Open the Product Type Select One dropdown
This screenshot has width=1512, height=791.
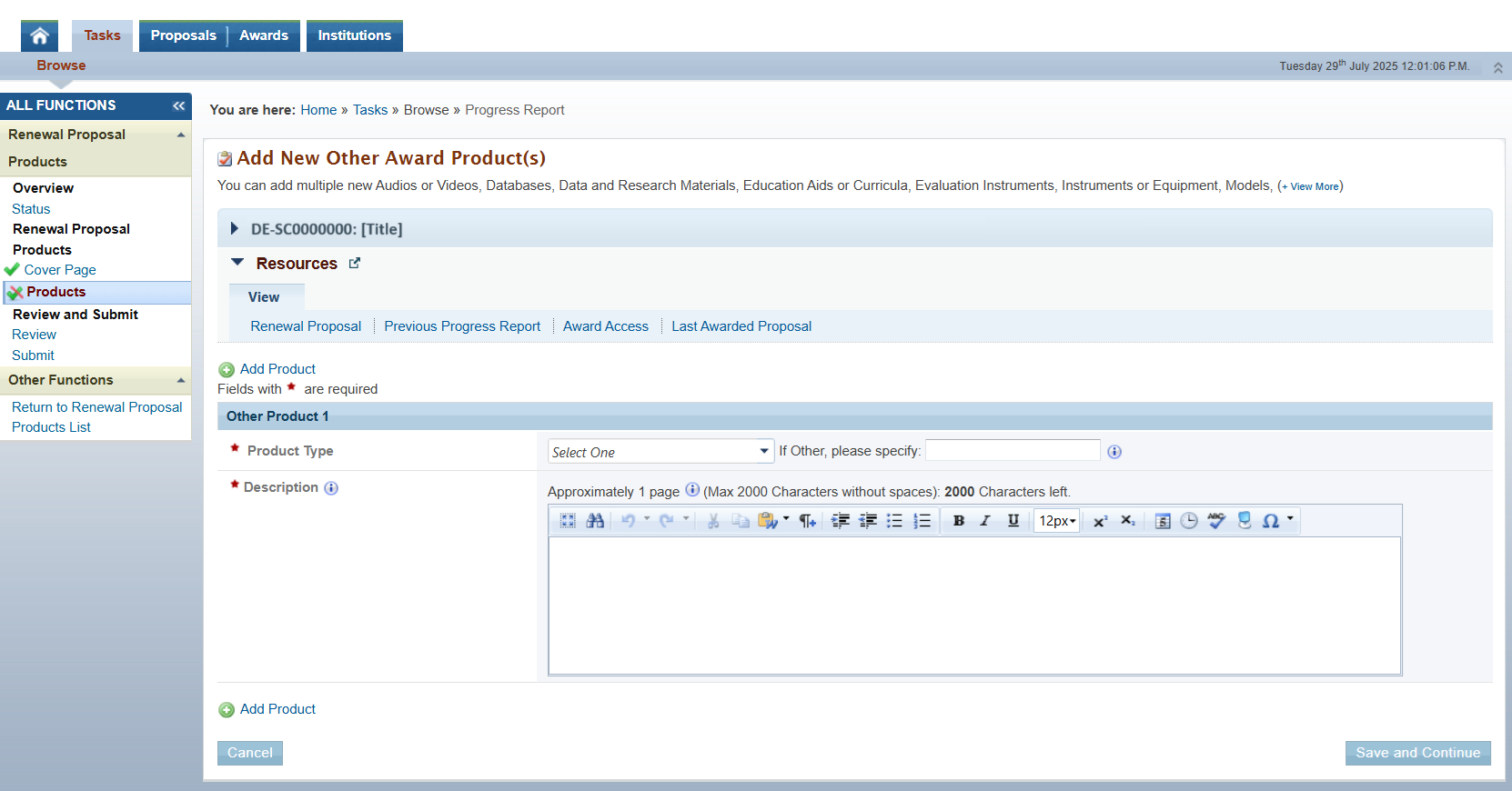click(x=660, y=452)
